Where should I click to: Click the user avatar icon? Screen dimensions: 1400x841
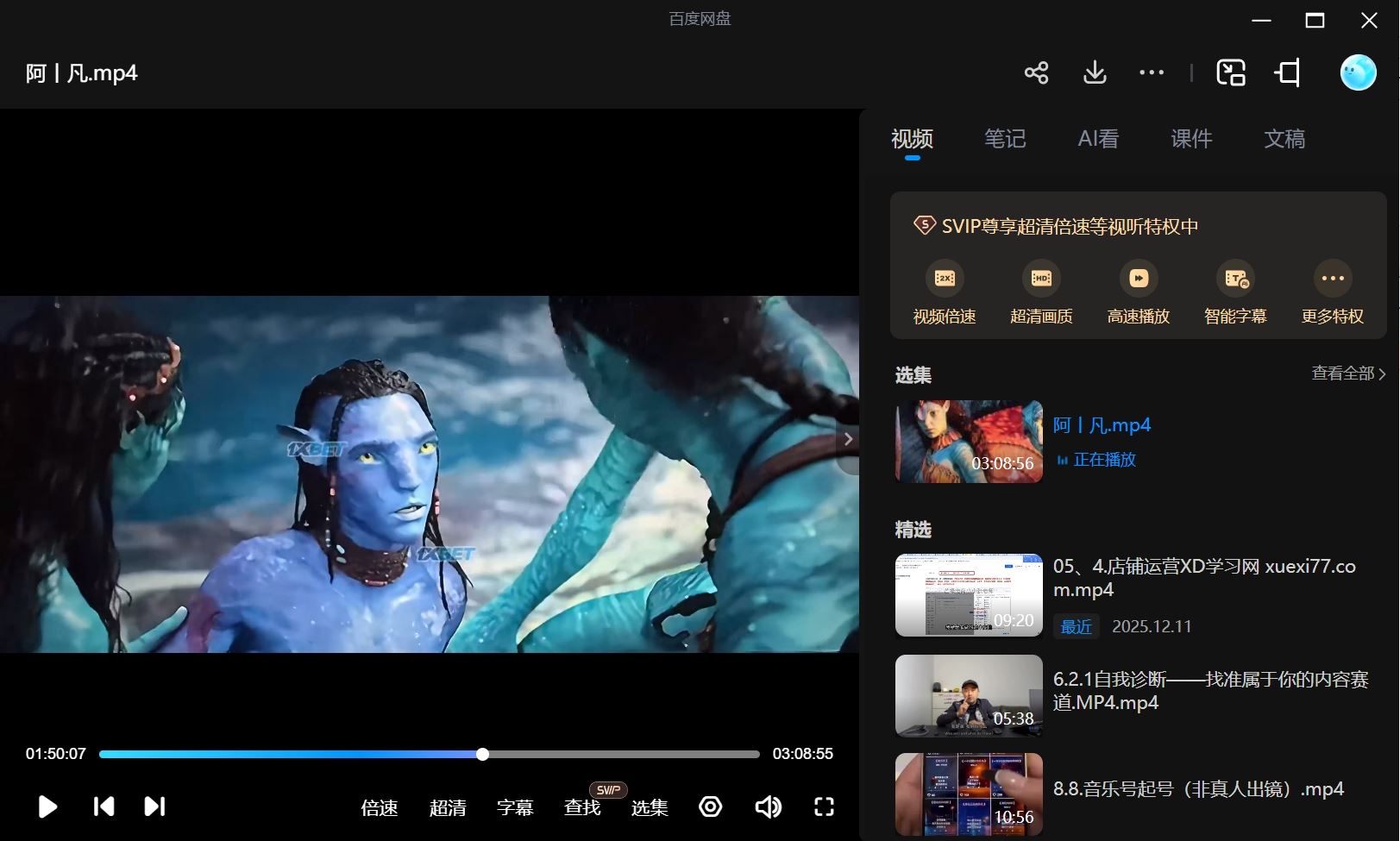click(1357, 72)
